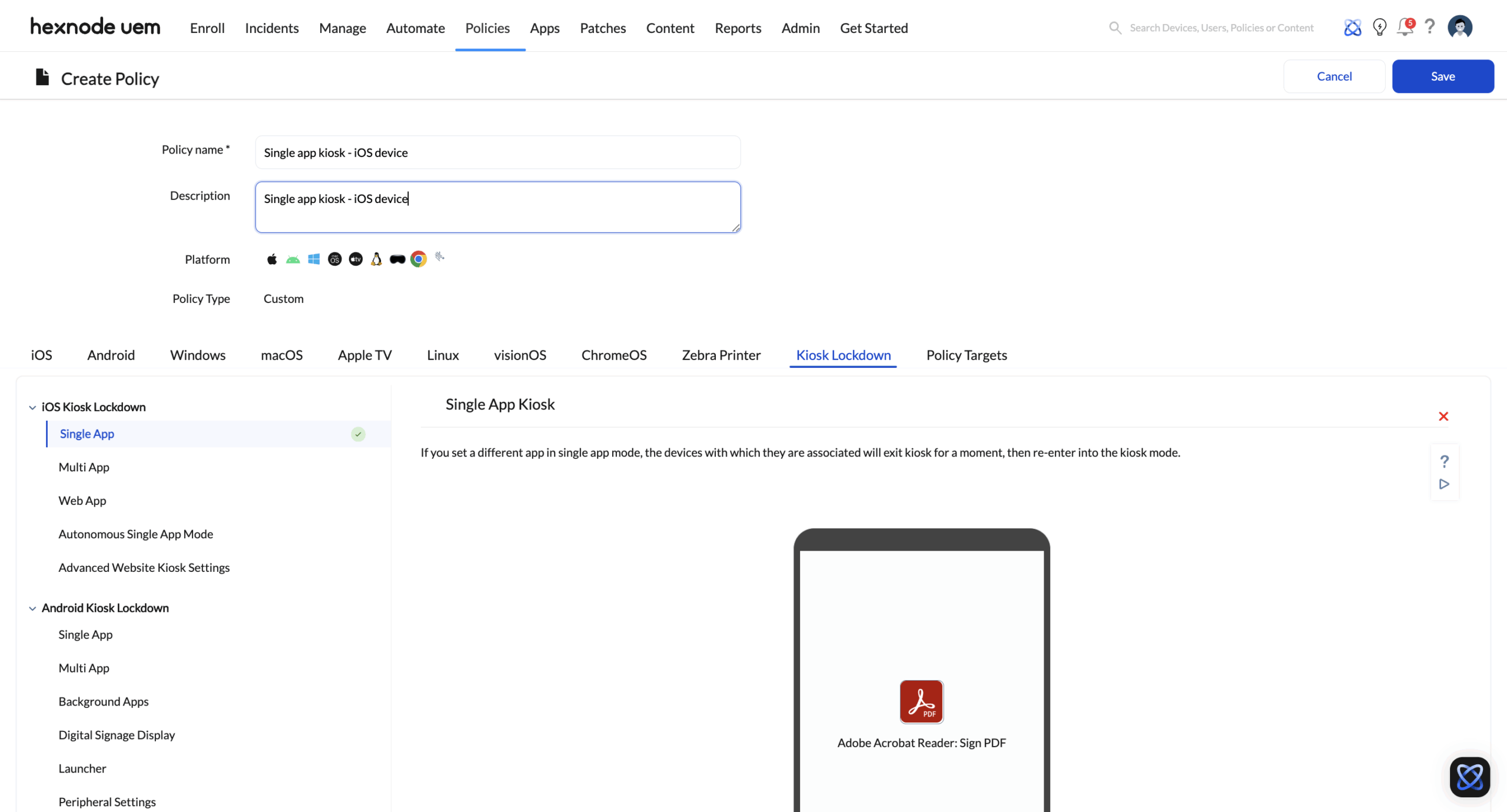Open the Apps menu in top navigation
The image size is (1507, 812).
545,28
